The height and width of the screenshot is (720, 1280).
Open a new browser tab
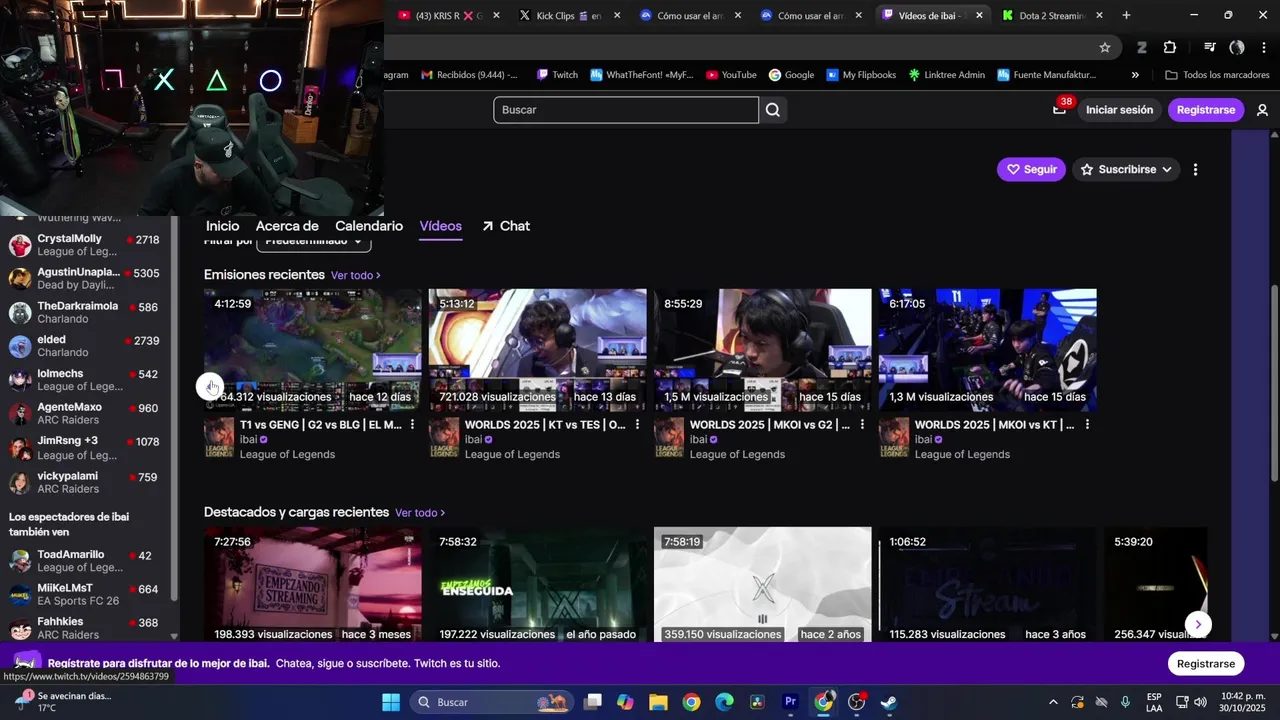click(x=1126, y=15)
